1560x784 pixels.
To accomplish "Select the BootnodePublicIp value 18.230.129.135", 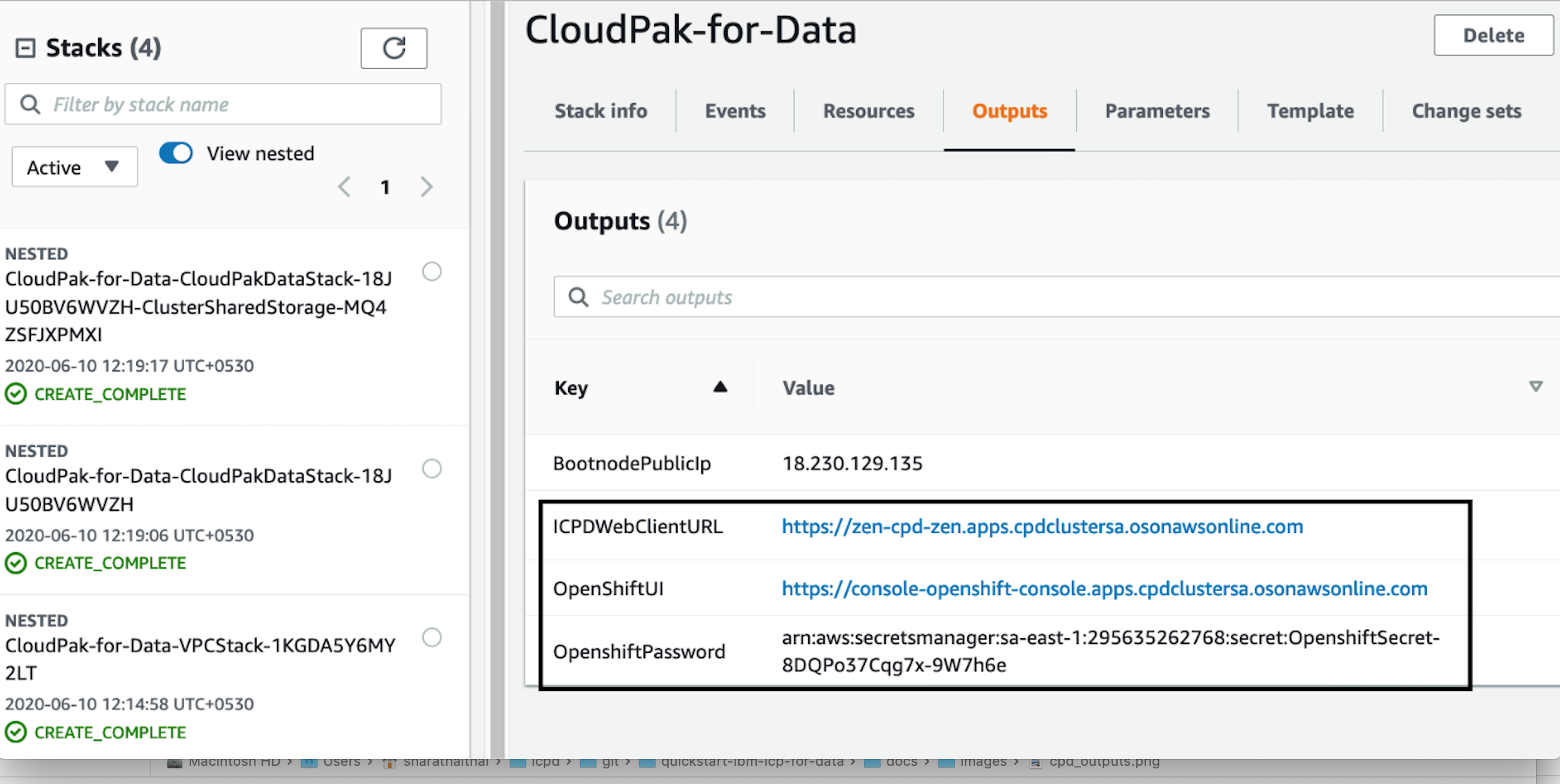I will click(852, 464).
